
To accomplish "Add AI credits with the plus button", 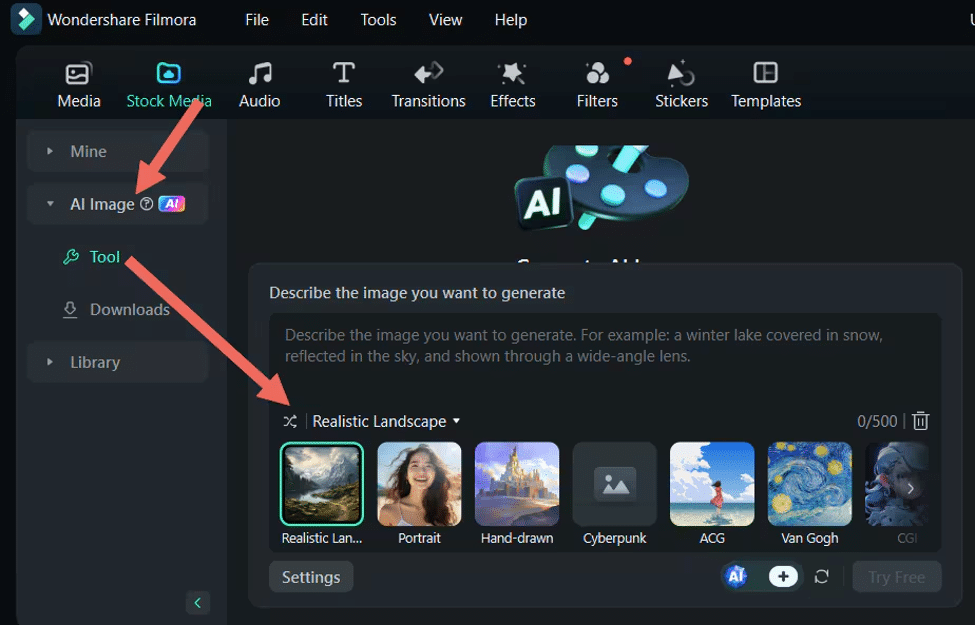I will click(783, 576).
